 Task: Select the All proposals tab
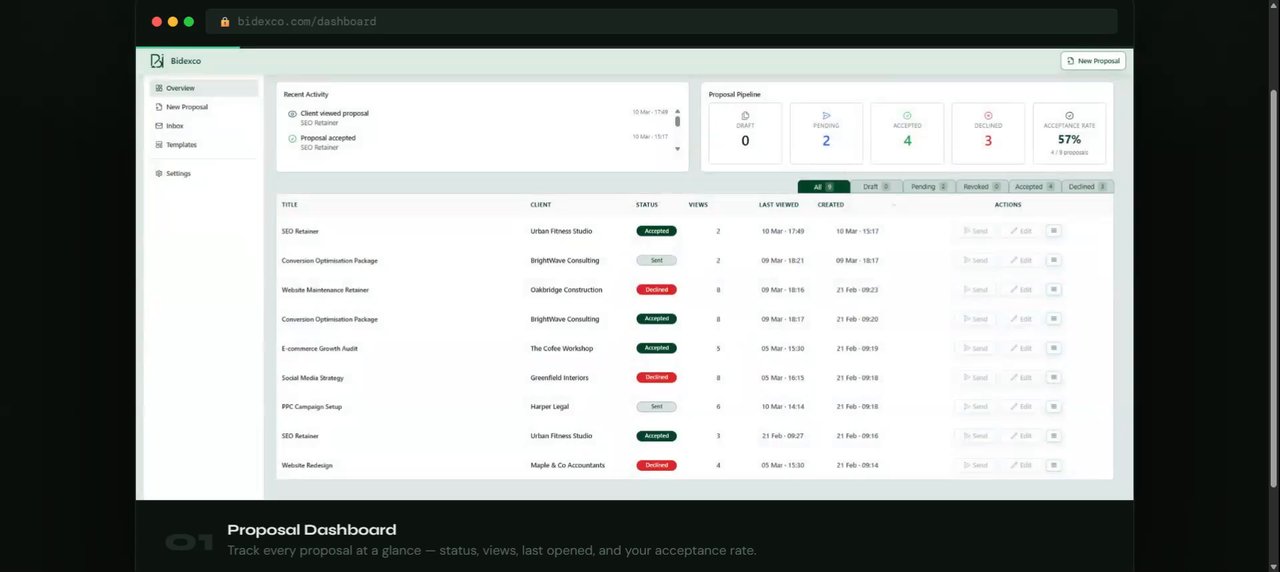coord(824,187)
